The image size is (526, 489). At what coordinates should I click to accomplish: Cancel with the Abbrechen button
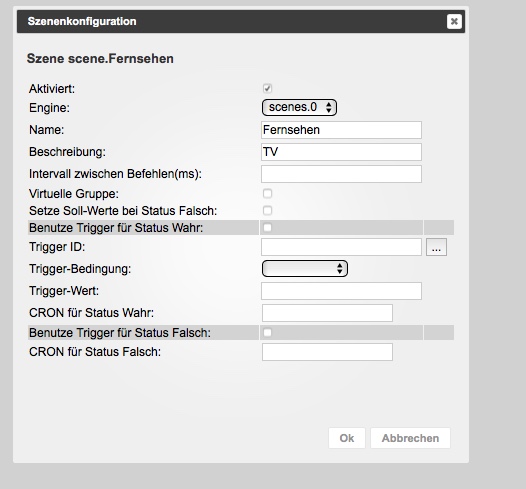[x=410, y=438]
